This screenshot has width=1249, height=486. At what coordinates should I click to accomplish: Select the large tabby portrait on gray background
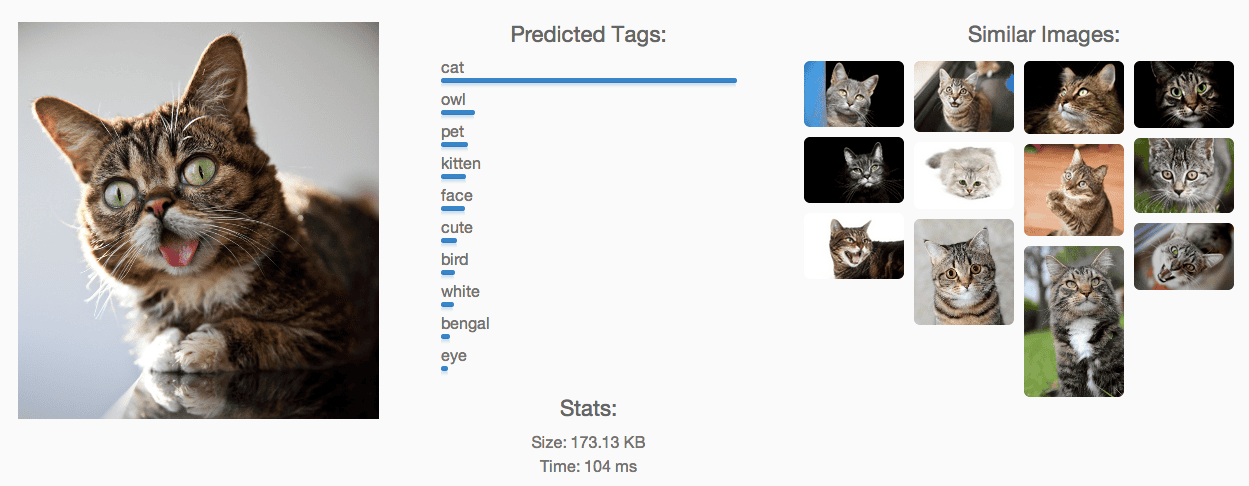(x=964, y=272)
